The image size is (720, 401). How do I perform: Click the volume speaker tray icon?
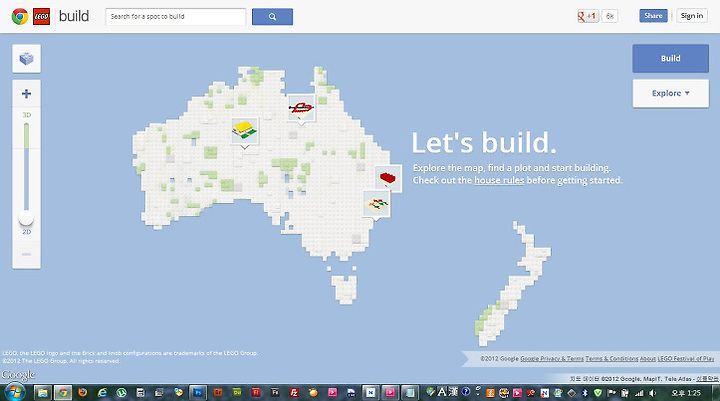pos(652,393)
